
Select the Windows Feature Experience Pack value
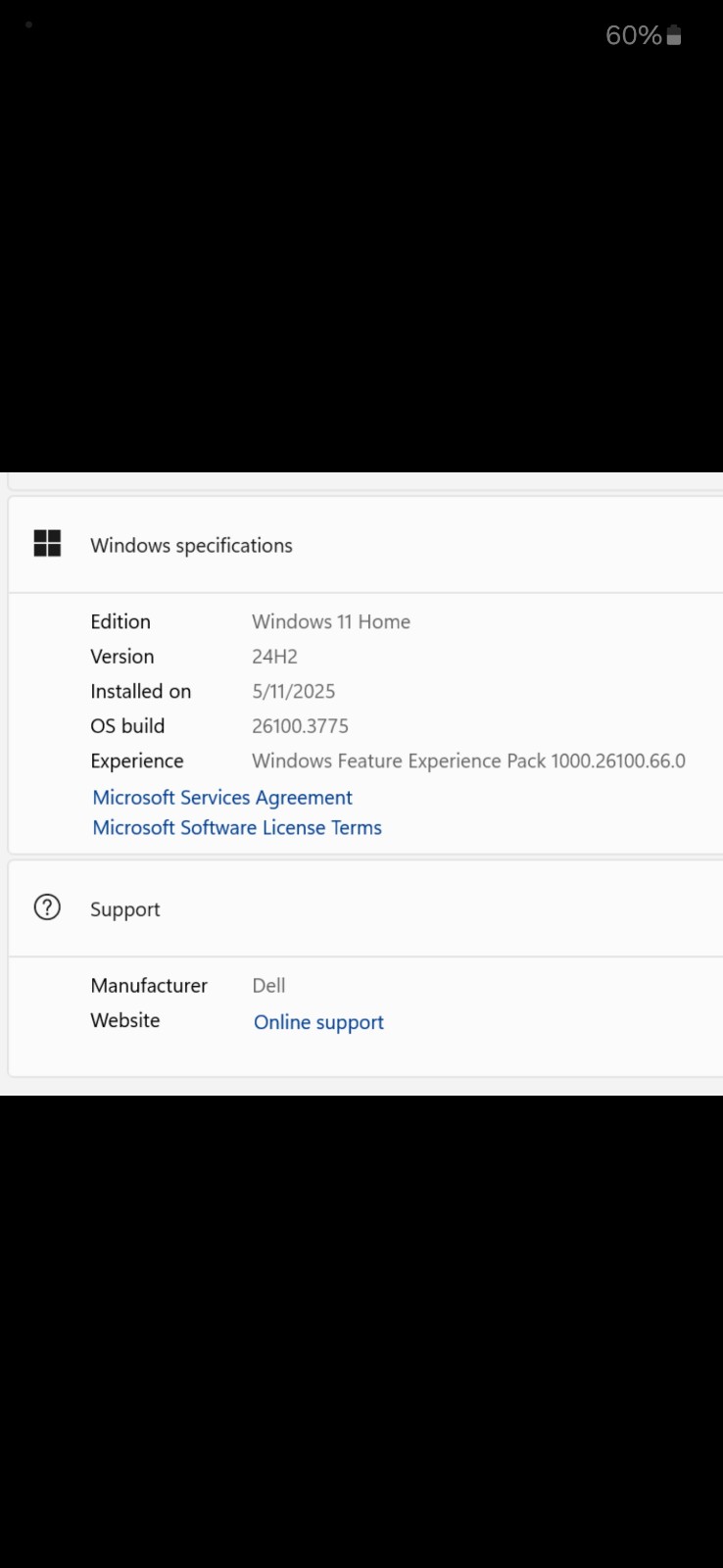pyautogui.click(x=469, y=760)
